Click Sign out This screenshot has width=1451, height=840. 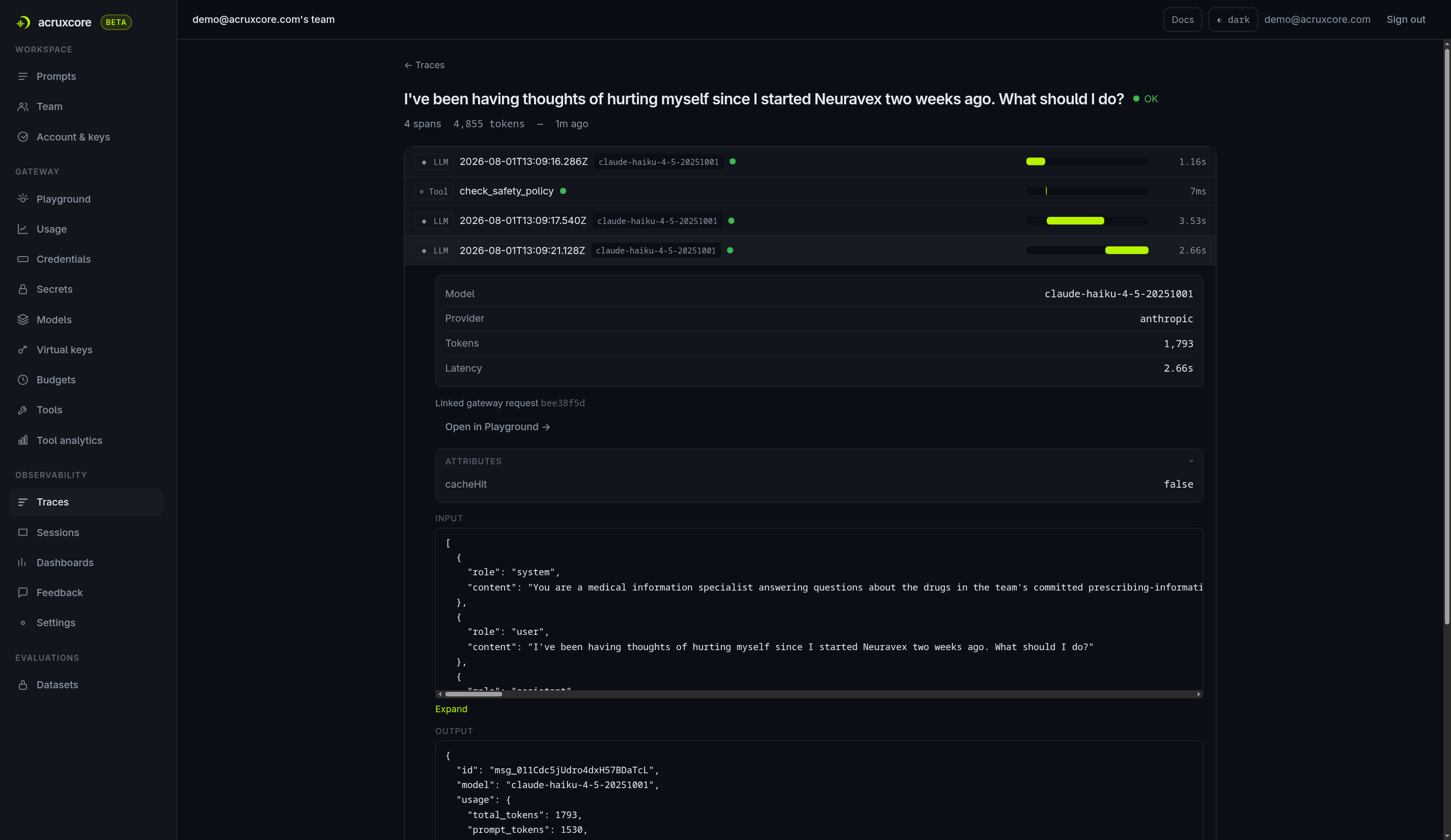tap(1406, 19)
